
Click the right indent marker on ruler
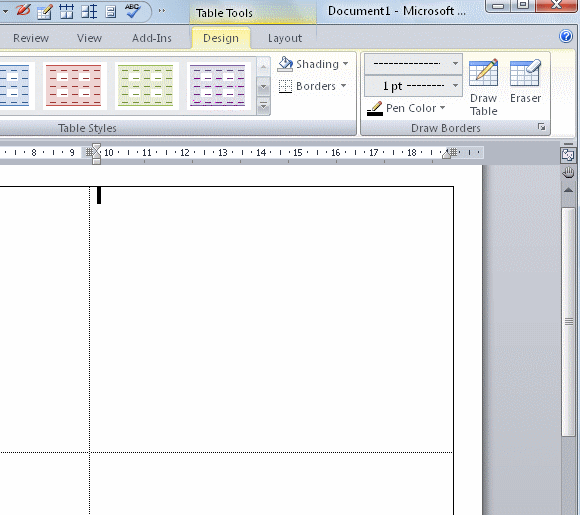click(x=446, y=154)
